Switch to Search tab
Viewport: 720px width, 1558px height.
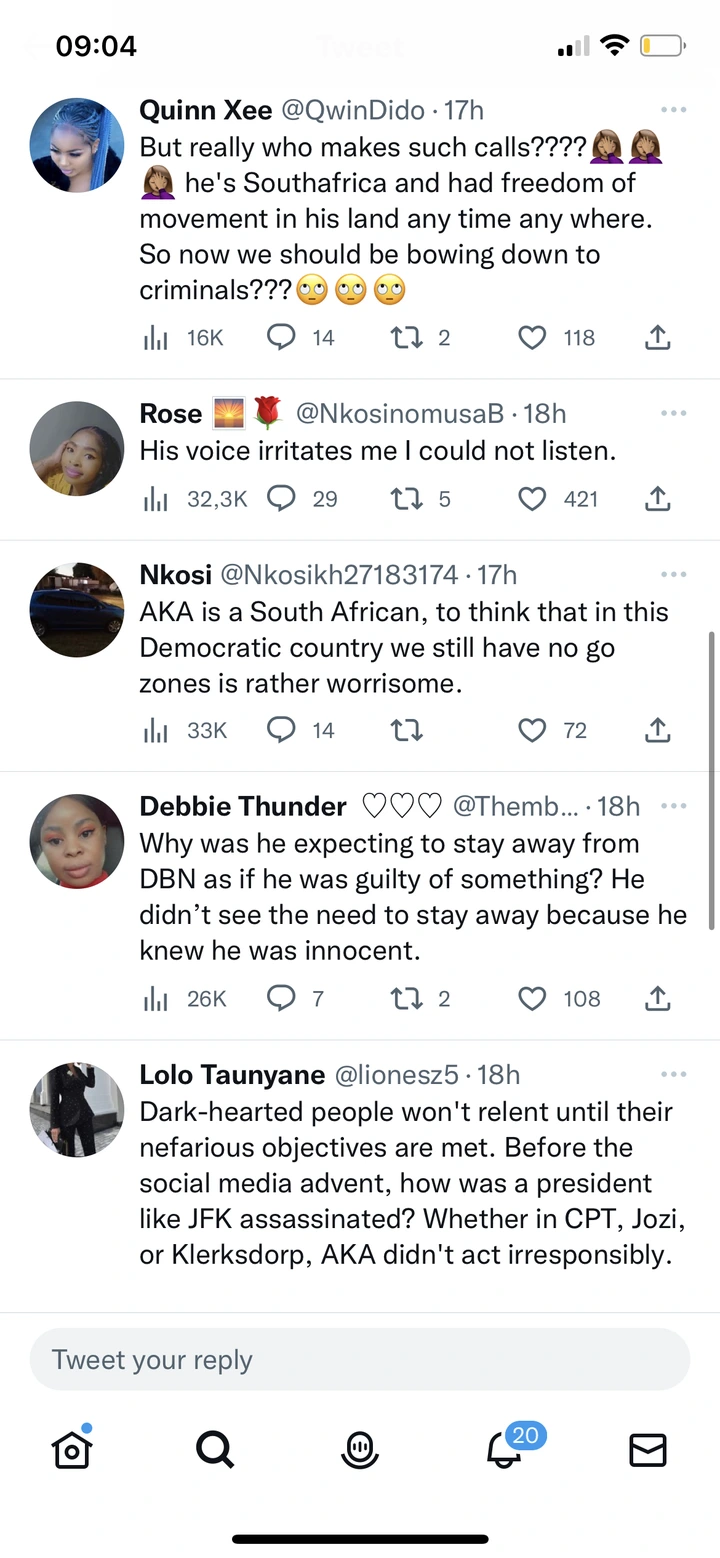coord(215,1449)
